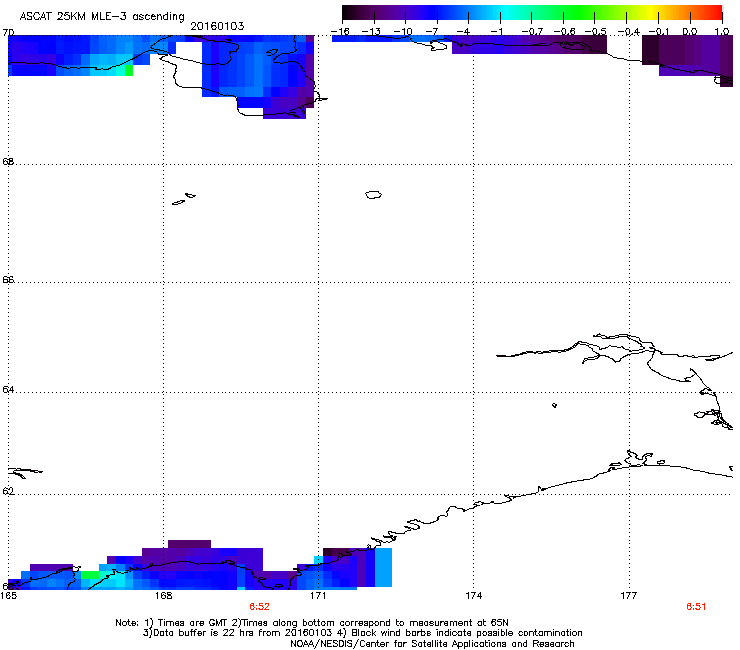Click the longitude label 171
Image resolution: width=740 pixels, height=650 pixels.
tap(318, 596)
